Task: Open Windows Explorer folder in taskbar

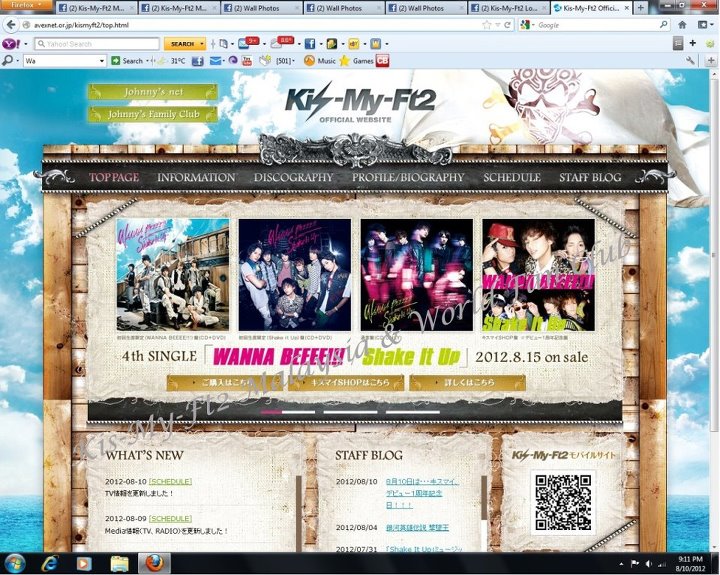Action: [119, 564]
